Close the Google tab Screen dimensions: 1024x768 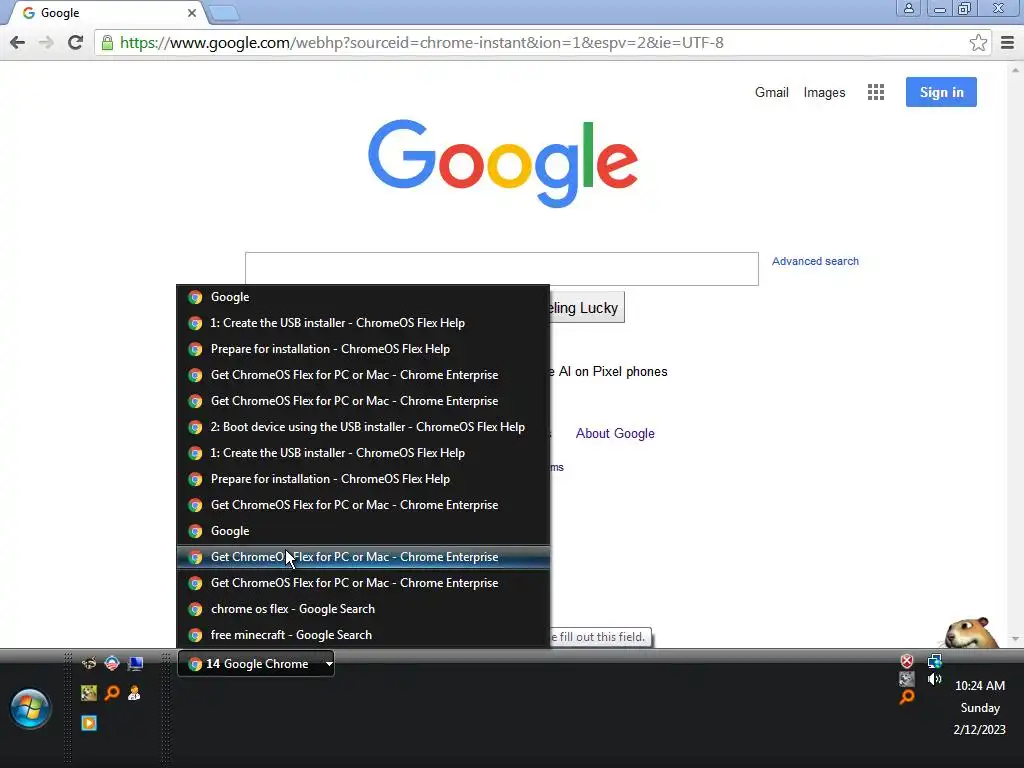pos(191,13)
